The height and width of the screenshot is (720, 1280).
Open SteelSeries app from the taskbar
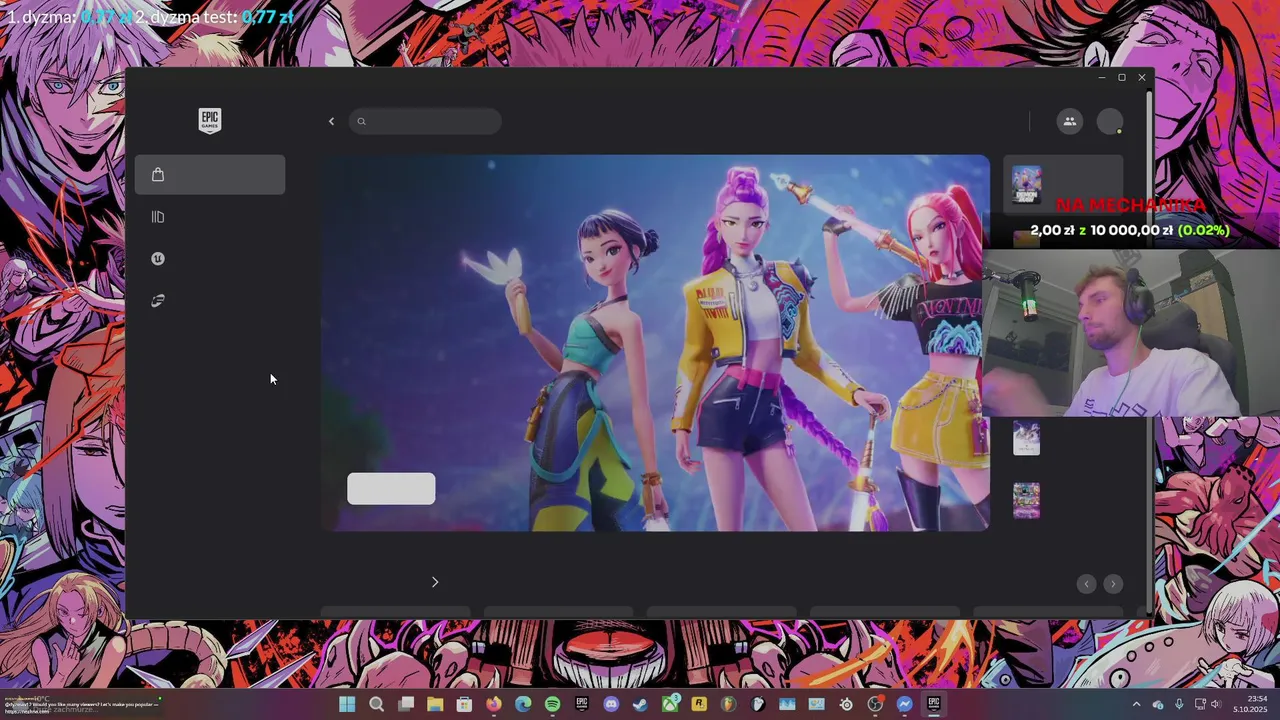[x=846, y=704]
